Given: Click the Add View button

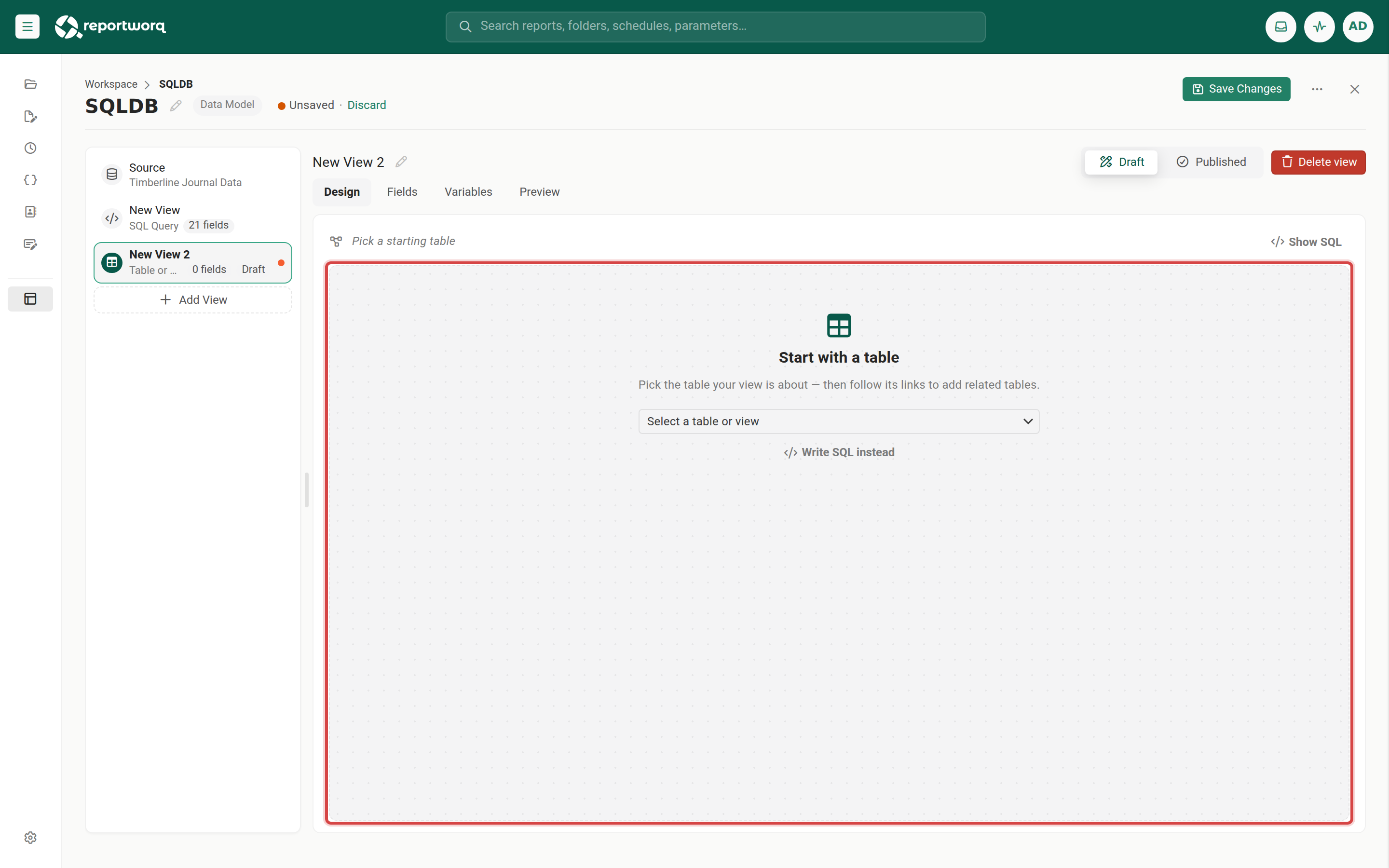Looking at the screenshot, I should coord(193,299).
